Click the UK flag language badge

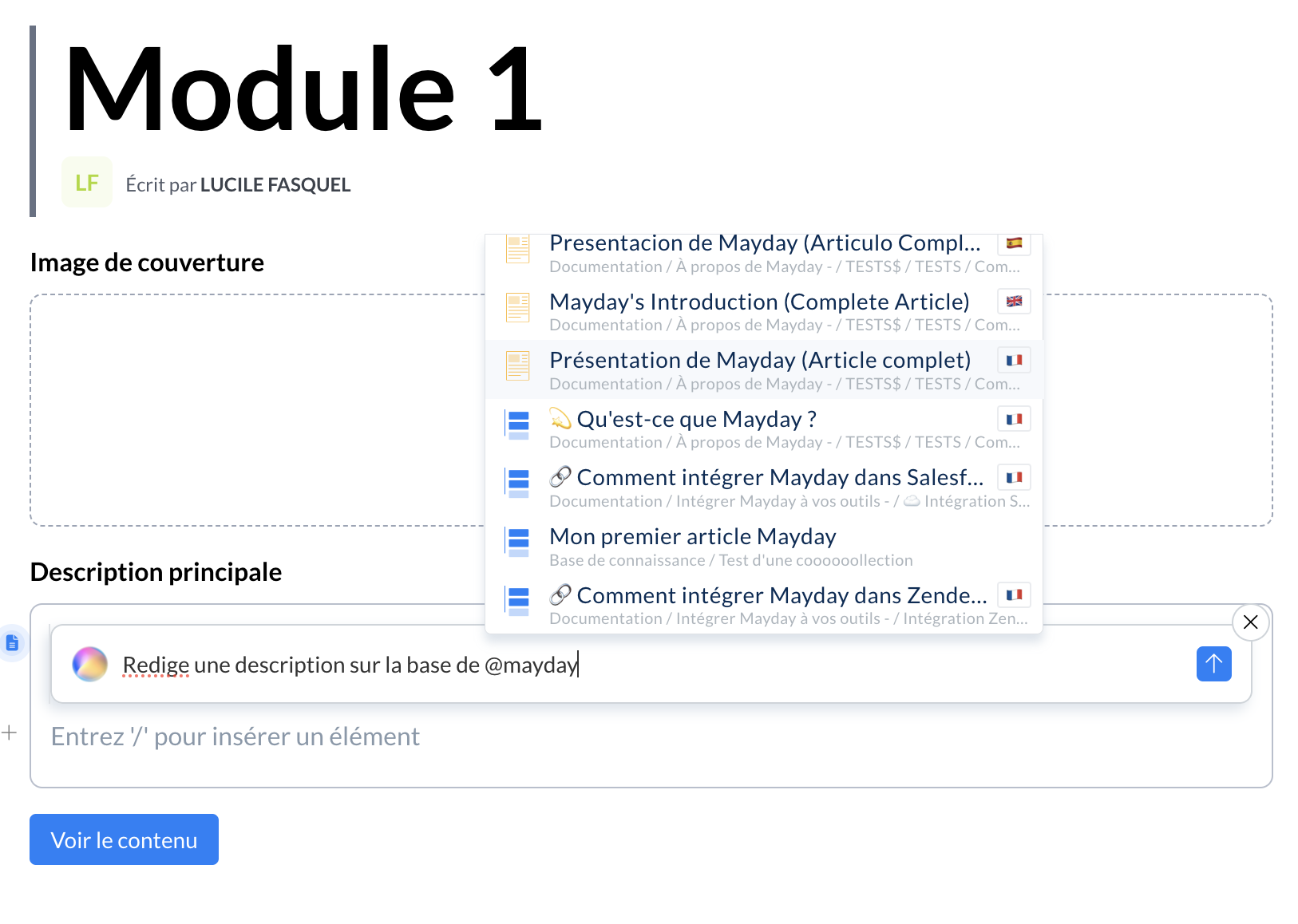(x=1014, y=302)
